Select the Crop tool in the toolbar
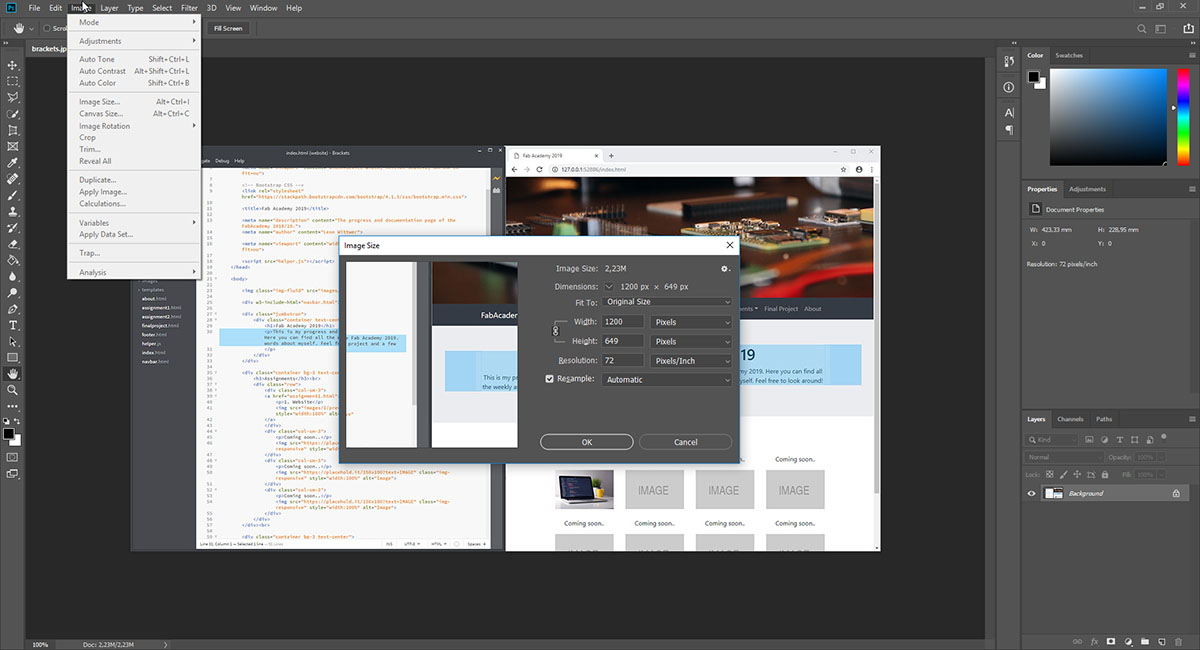Viewport: 1200px width, 650px height. pos(13,130)
